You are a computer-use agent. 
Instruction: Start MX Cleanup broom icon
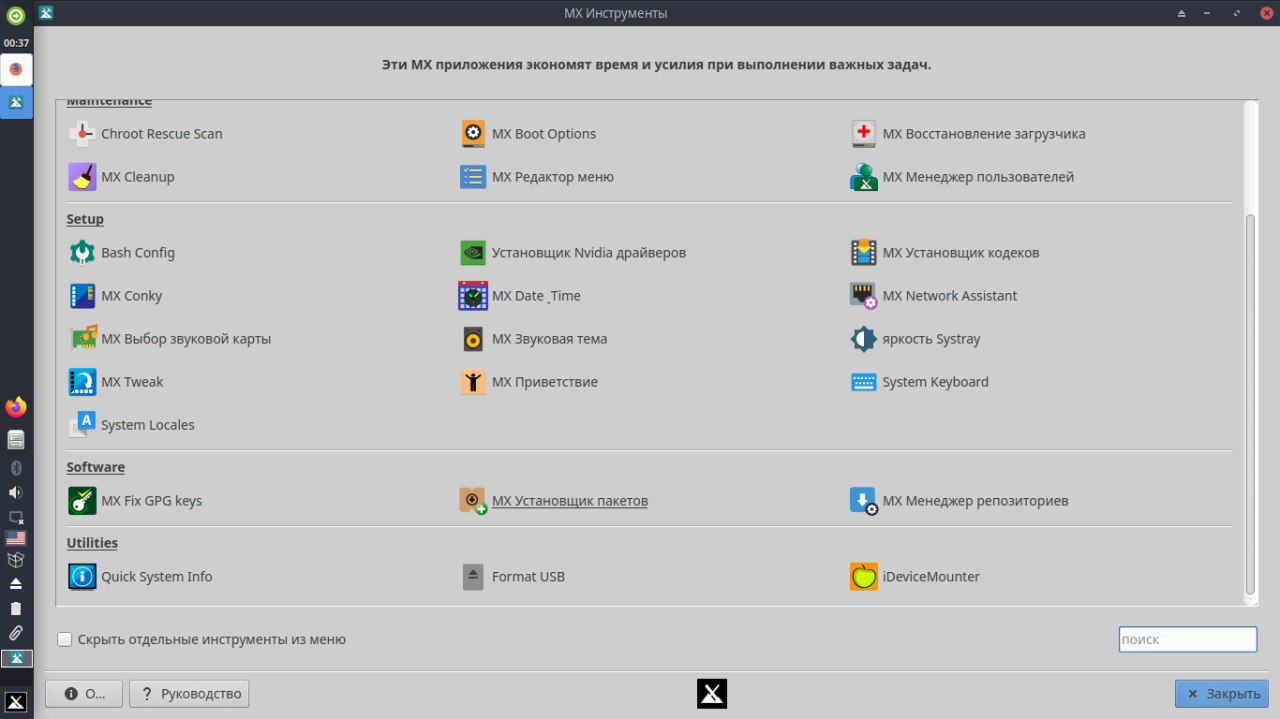coord(82,177)
